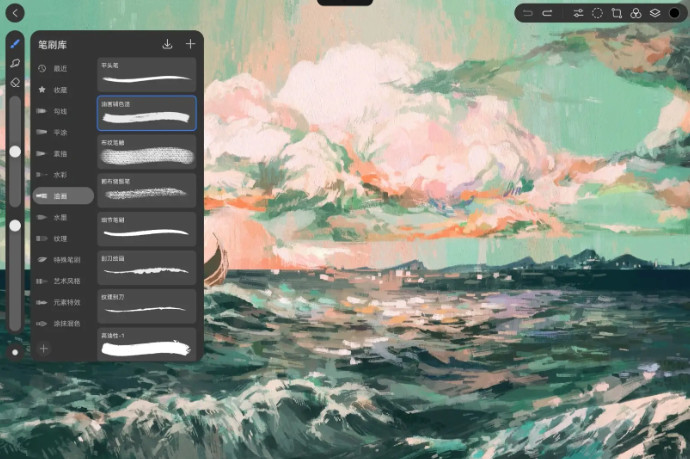
Task: Click the brush size slider handle
Action: point(15,151)
